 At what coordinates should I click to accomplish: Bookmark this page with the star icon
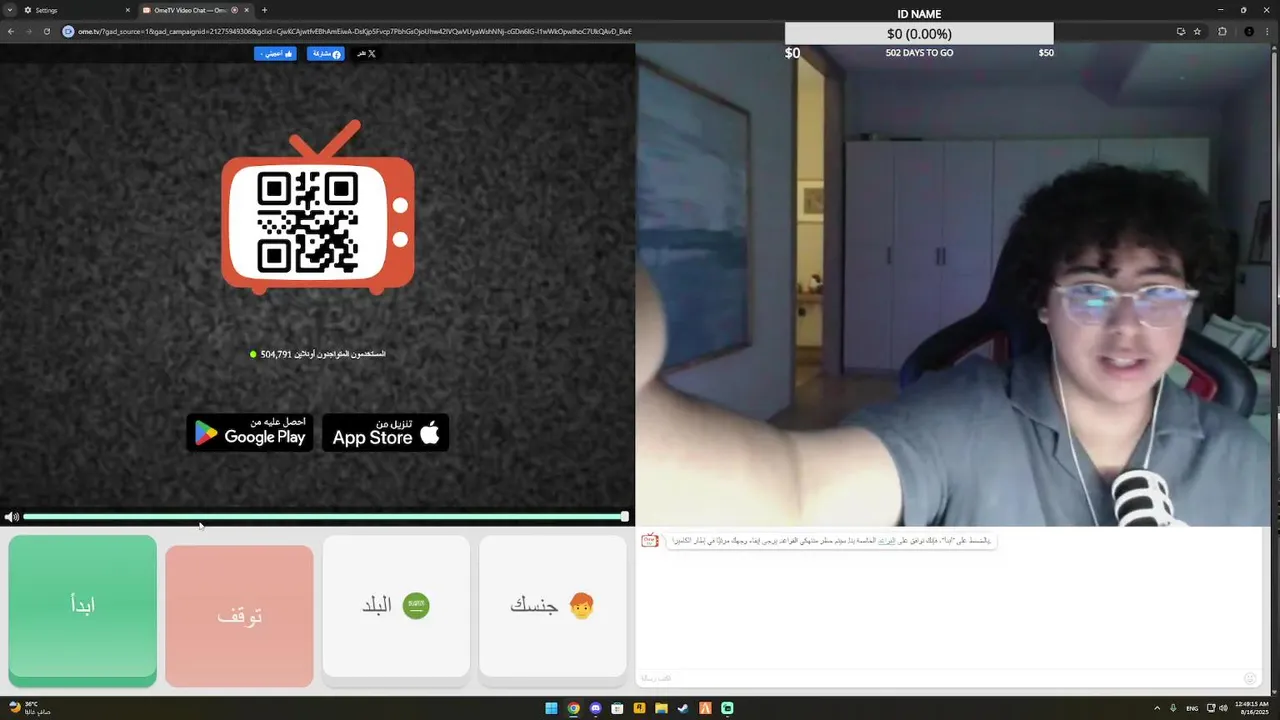coord(1197,31)
